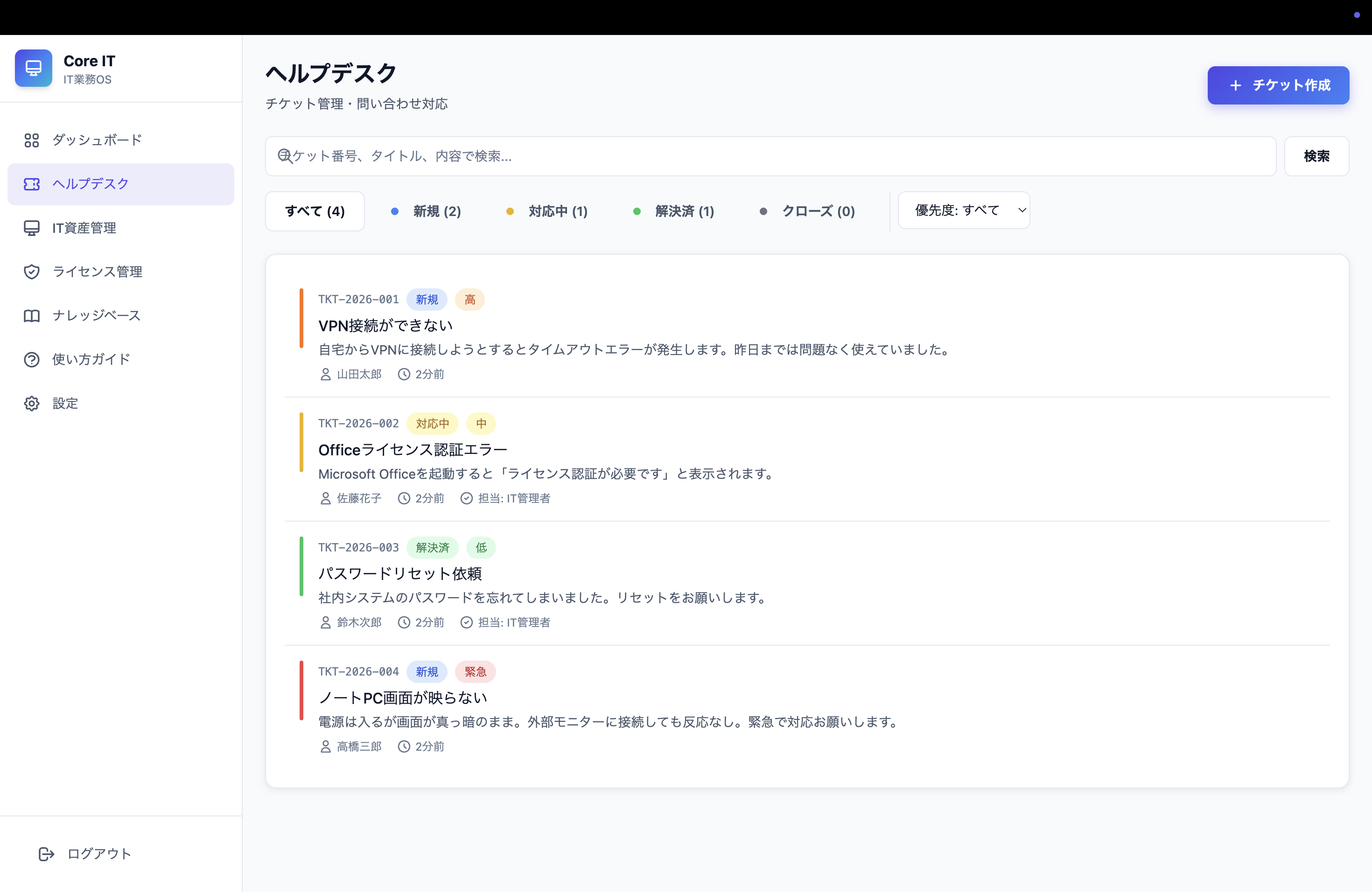Viewport: 1372px width, 892px height.
Task: Click the IT資産管理 monitor icon
Action: (32, 228)
